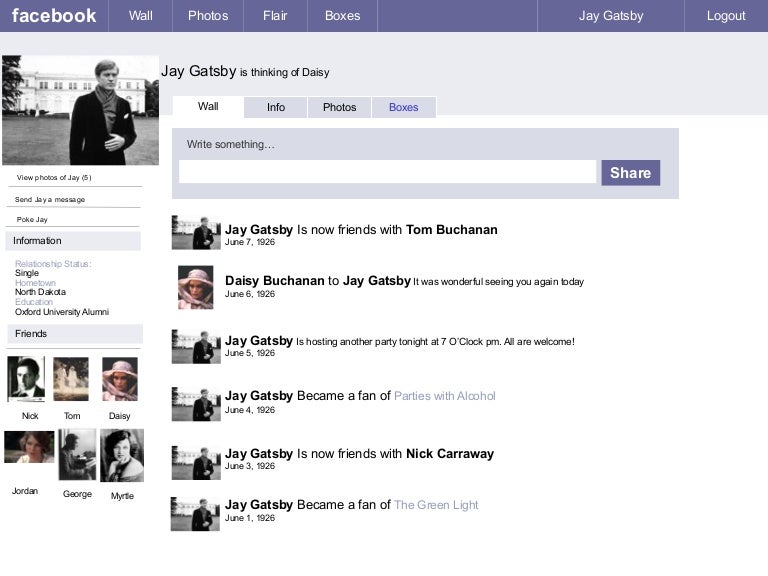Click the facebook logo
768x576 pixels.
pyautogui.click(x=54, y=16)
